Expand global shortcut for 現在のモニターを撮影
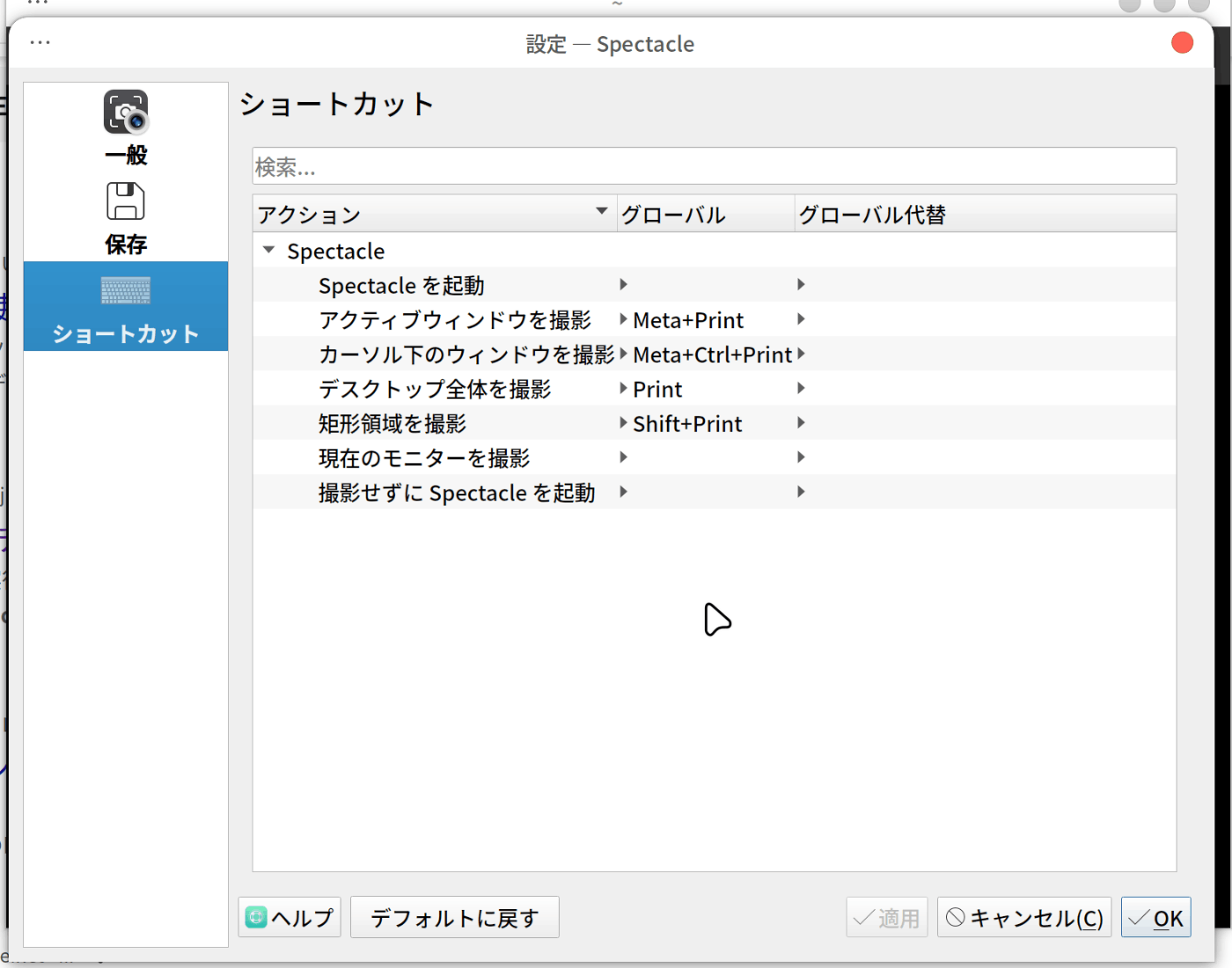The height and width of the screenshot is (968, 1232). click(623, 457)
